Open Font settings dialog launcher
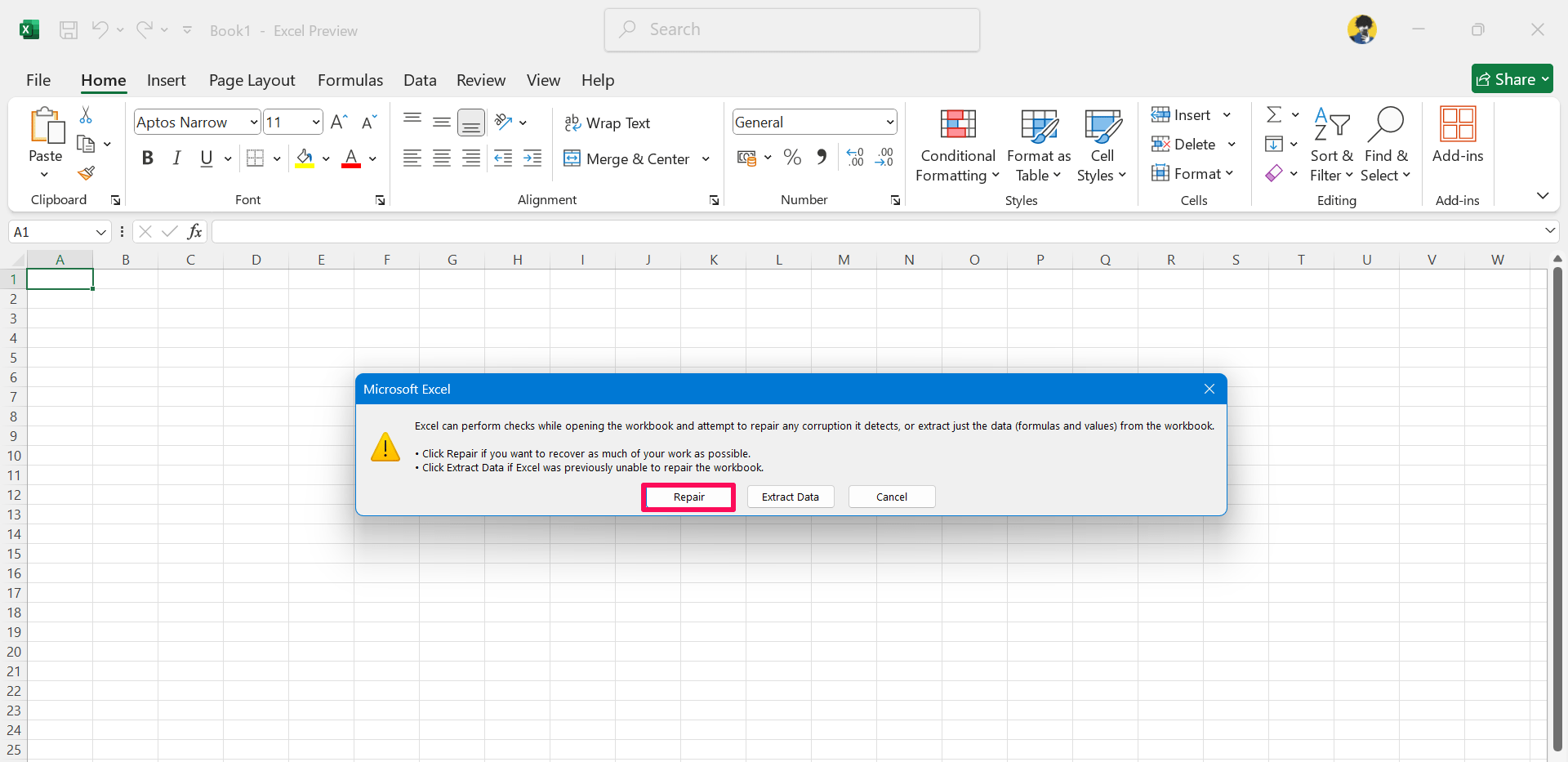This screenshot has height=762, width=1568. [x=381, y=201]
